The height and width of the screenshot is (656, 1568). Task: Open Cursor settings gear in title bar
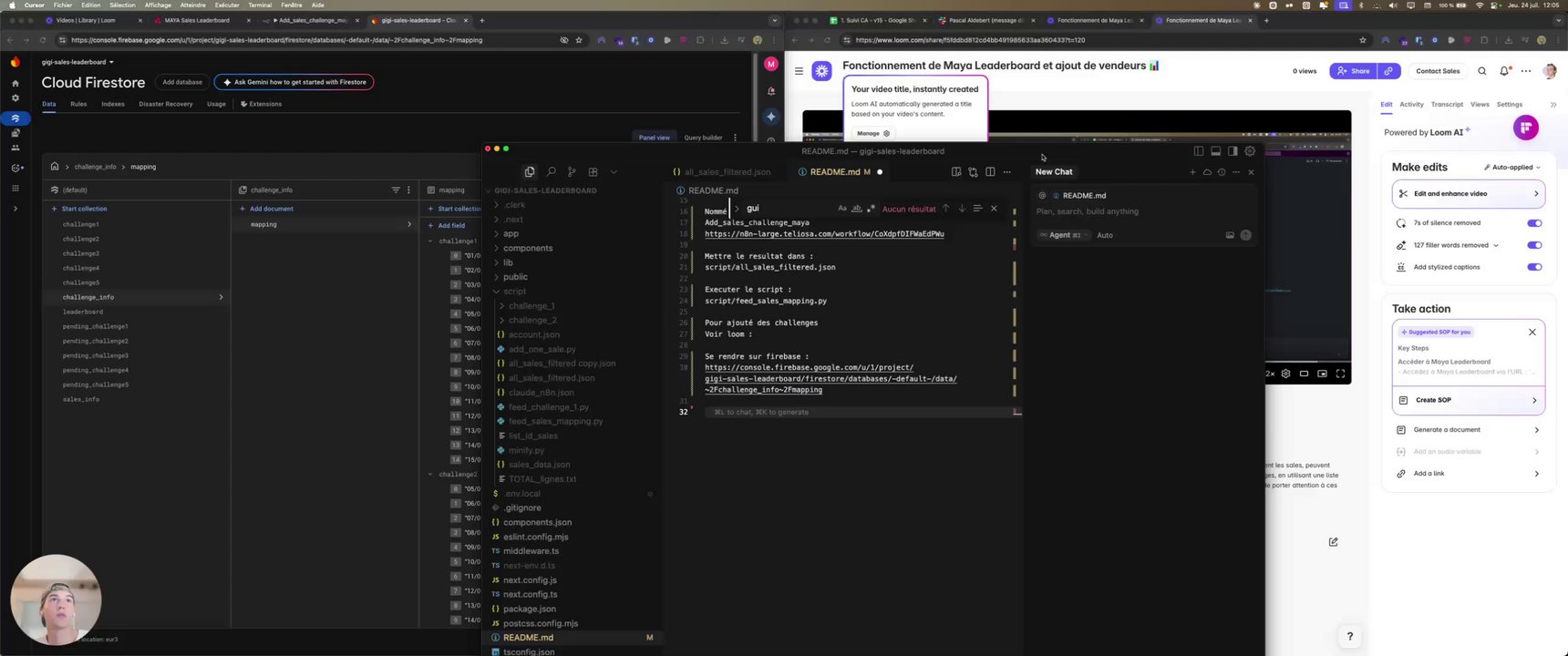pos(1250,151)
